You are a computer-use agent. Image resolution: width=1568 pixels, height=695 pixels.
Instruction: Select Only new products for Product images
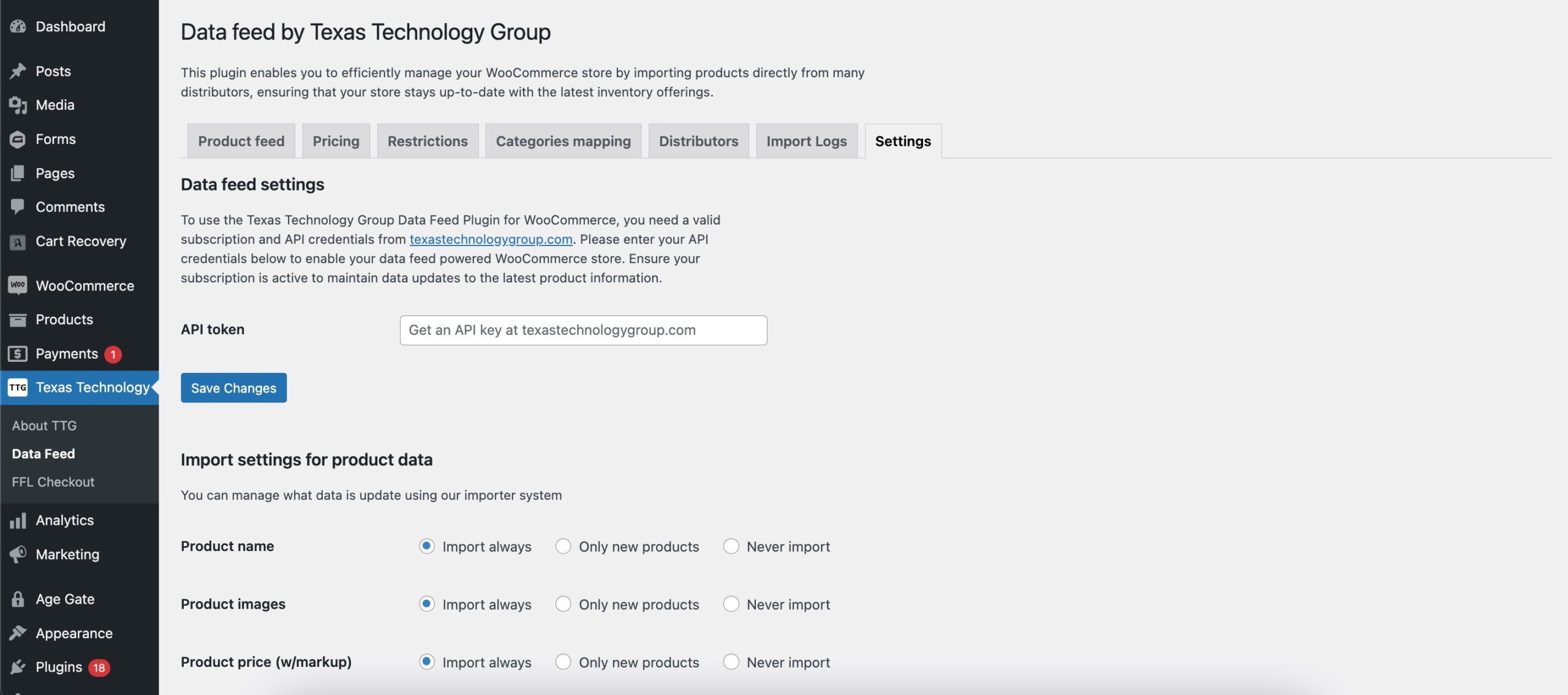(563, 604)
